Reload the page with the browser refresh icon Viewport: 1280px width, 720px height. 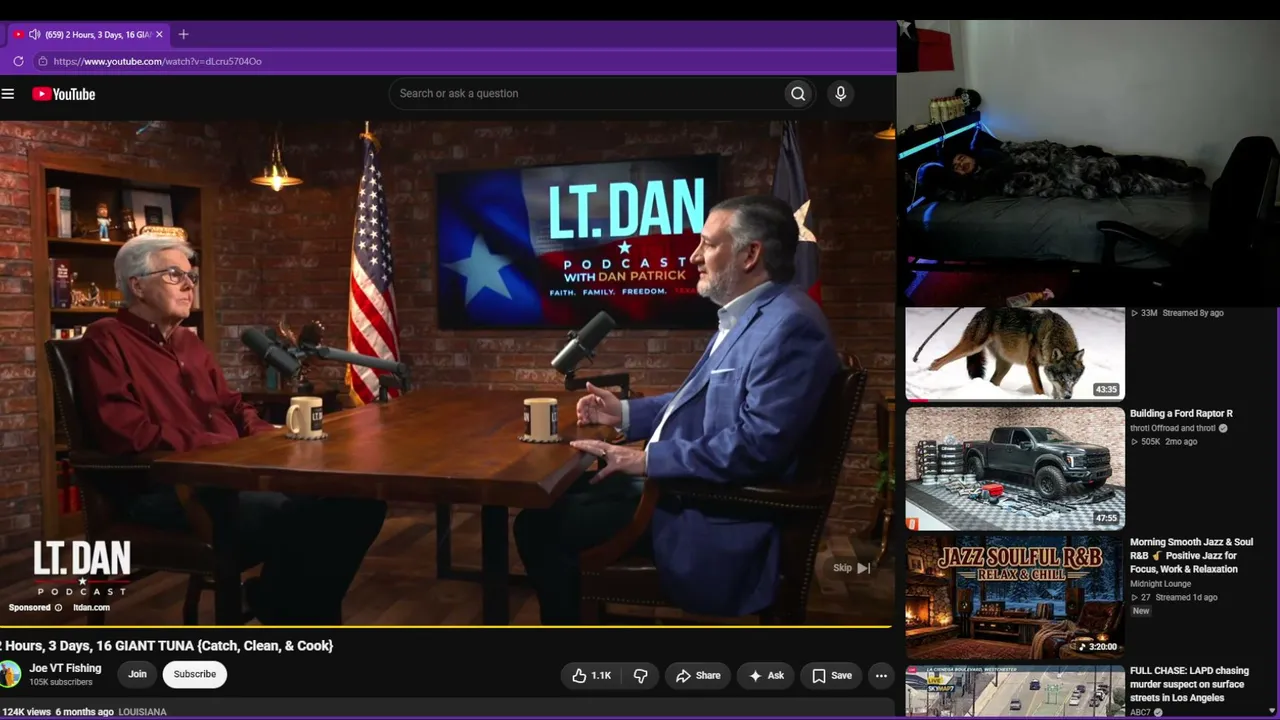click(18, 61)
